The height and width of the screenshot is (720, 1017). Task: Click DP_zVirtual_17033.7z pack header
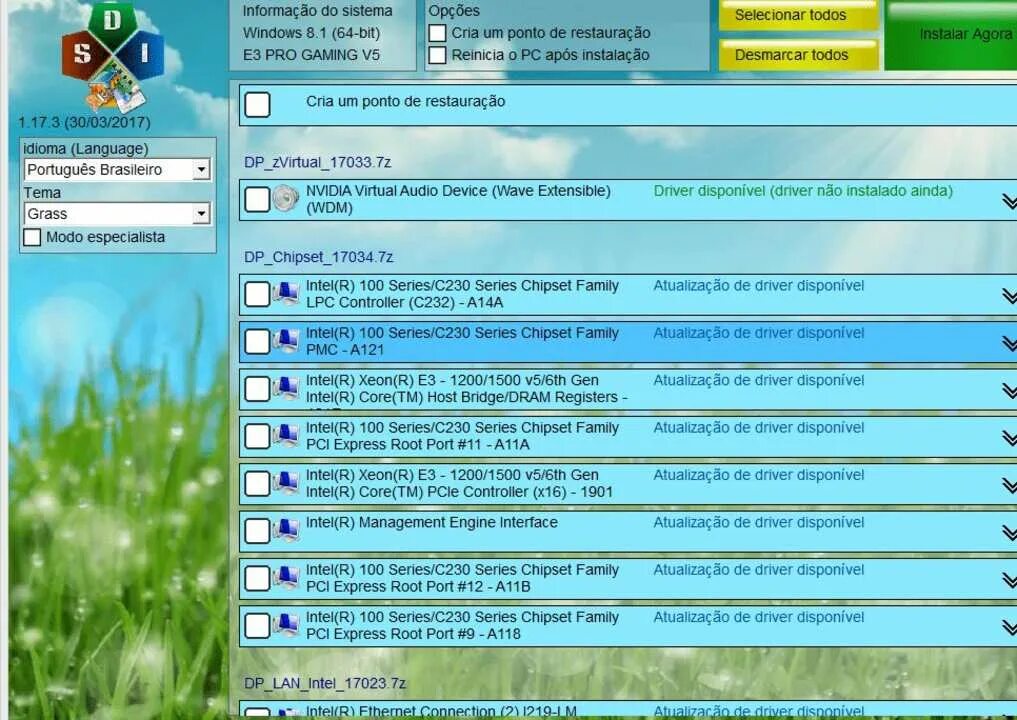point(317,162)
